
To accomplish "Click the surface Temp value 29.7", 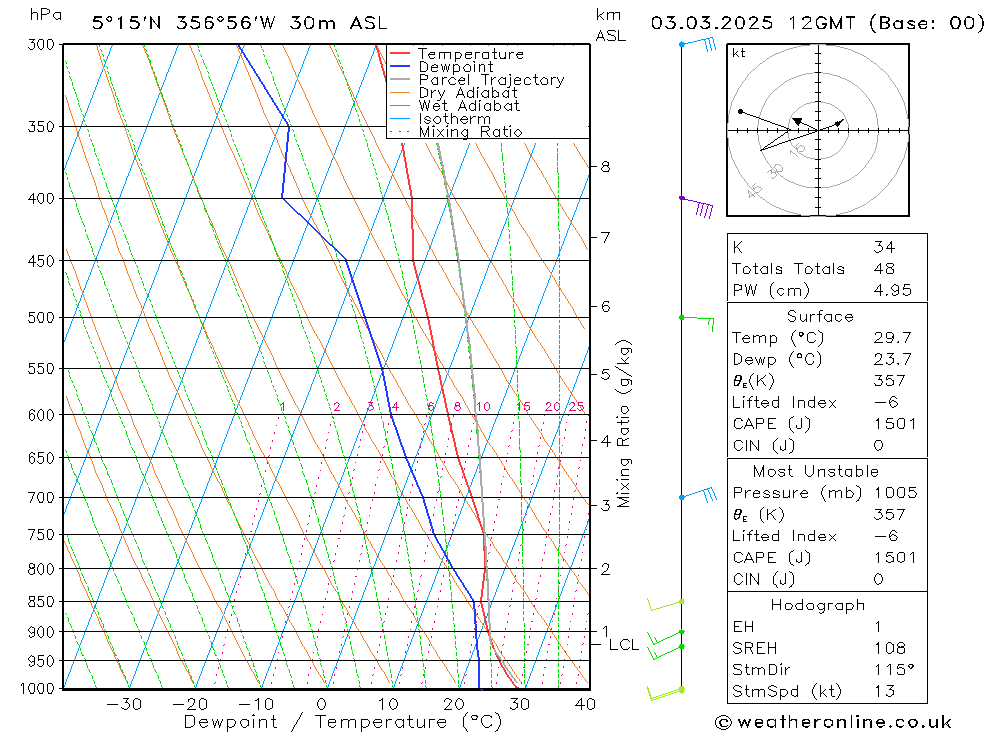I will tap(893, 337).
